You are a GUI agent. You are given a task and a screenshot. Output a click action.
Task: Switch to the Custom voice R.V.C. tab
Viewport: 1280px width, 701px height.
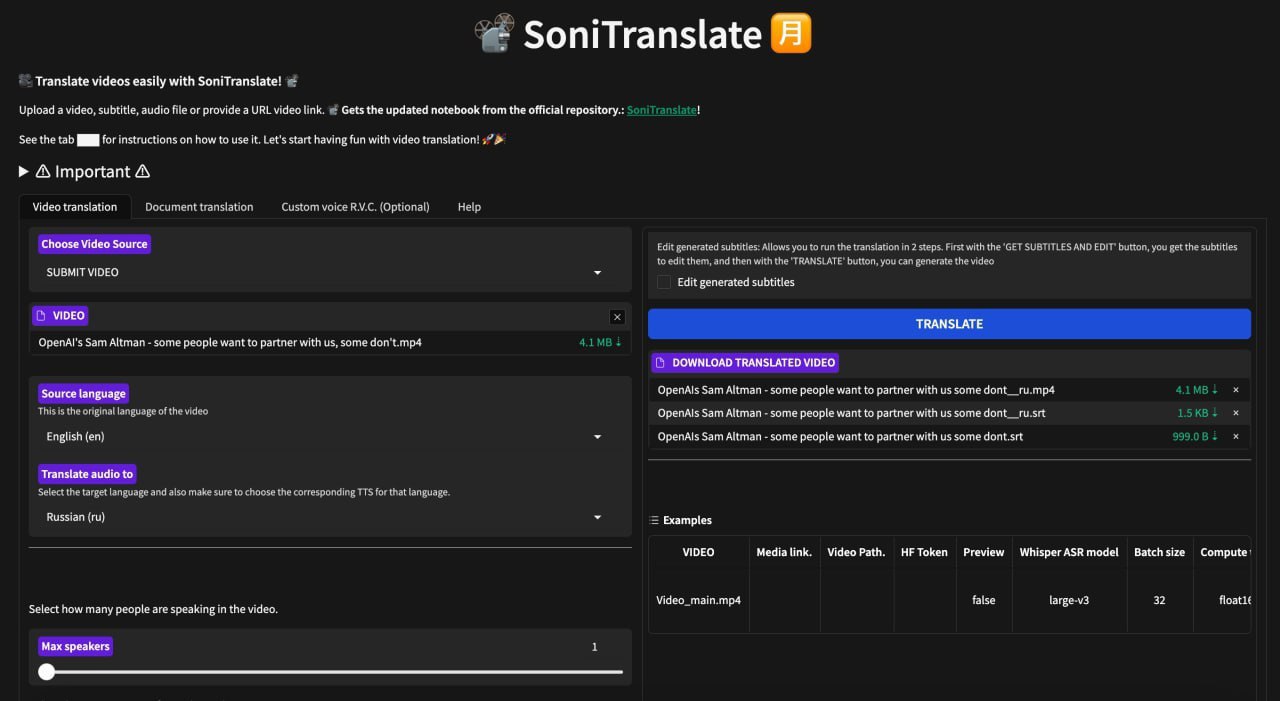tap(355, 207)
